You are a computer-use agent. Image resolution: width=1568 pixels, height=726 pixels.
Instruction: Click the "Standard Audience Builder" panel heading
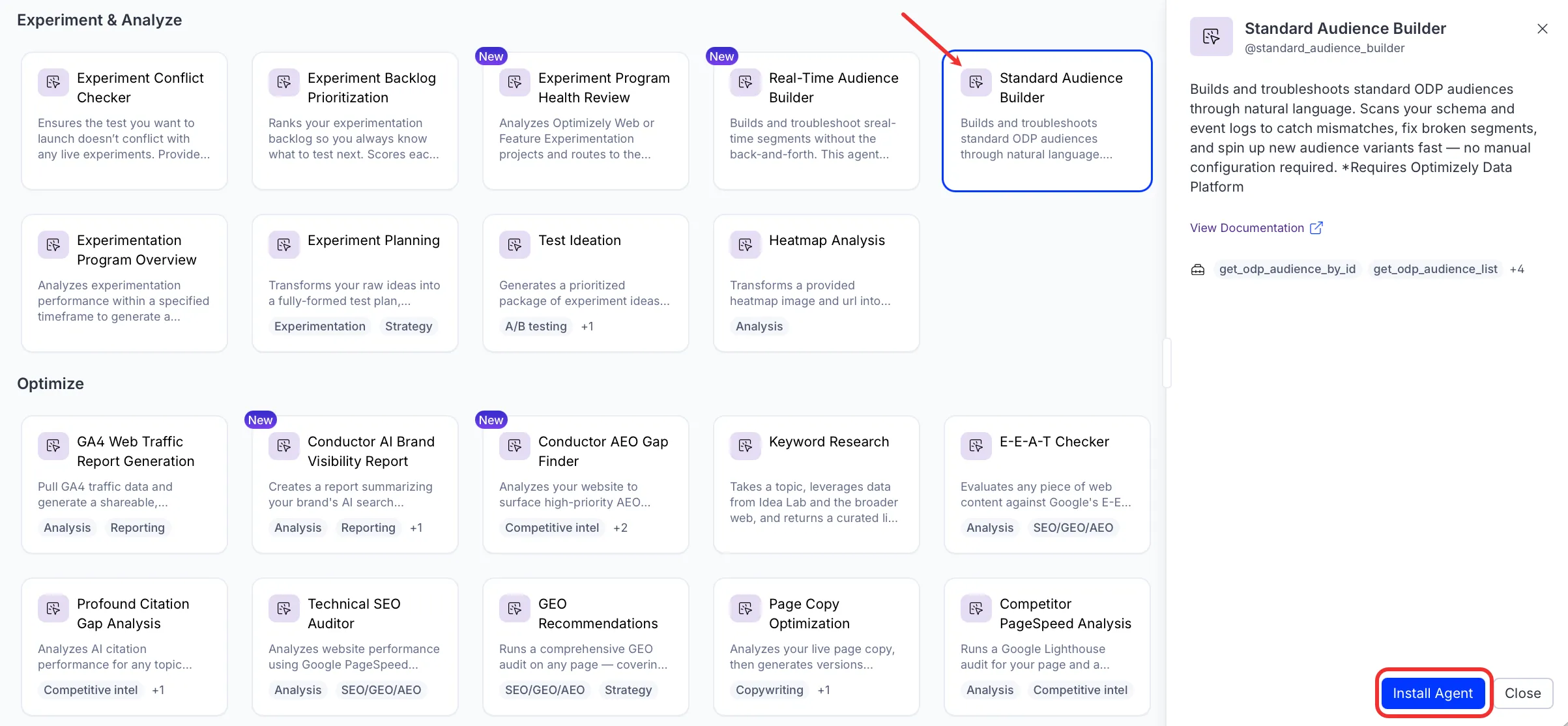[x=1345, y=29]
